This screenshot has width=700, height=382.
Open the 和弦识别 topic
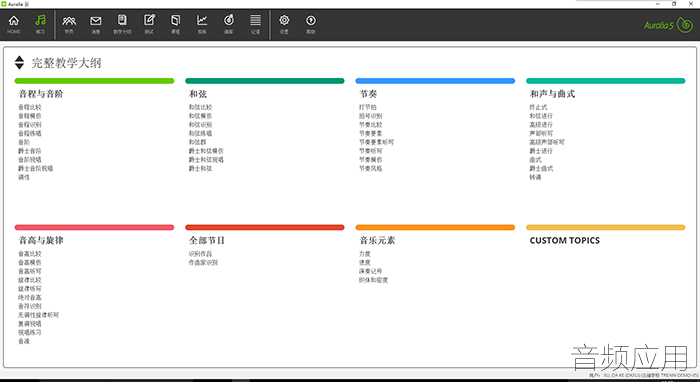click(200, 125)
